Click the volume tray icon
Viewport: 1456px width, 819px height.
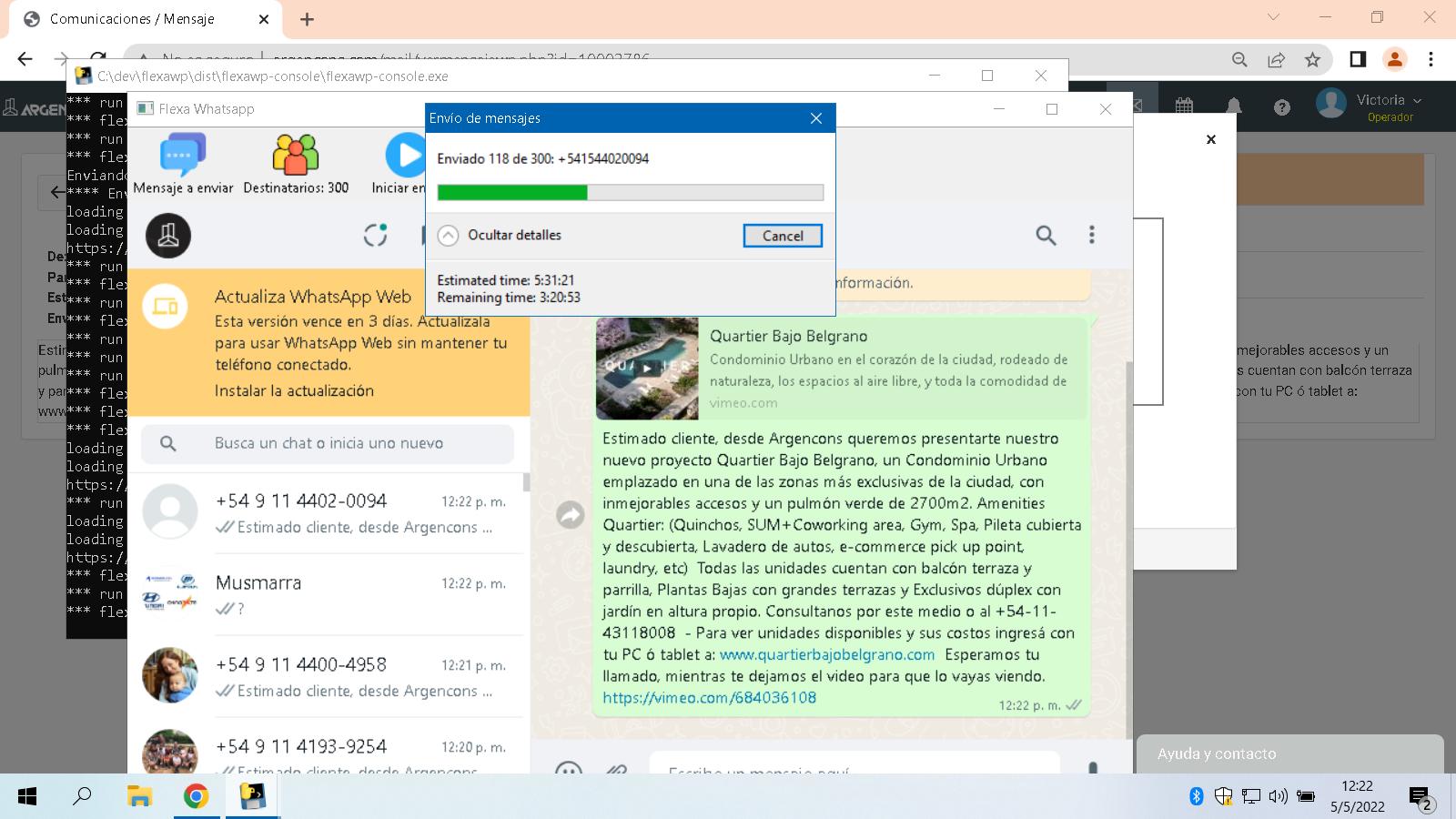[x=1278, y=797]
